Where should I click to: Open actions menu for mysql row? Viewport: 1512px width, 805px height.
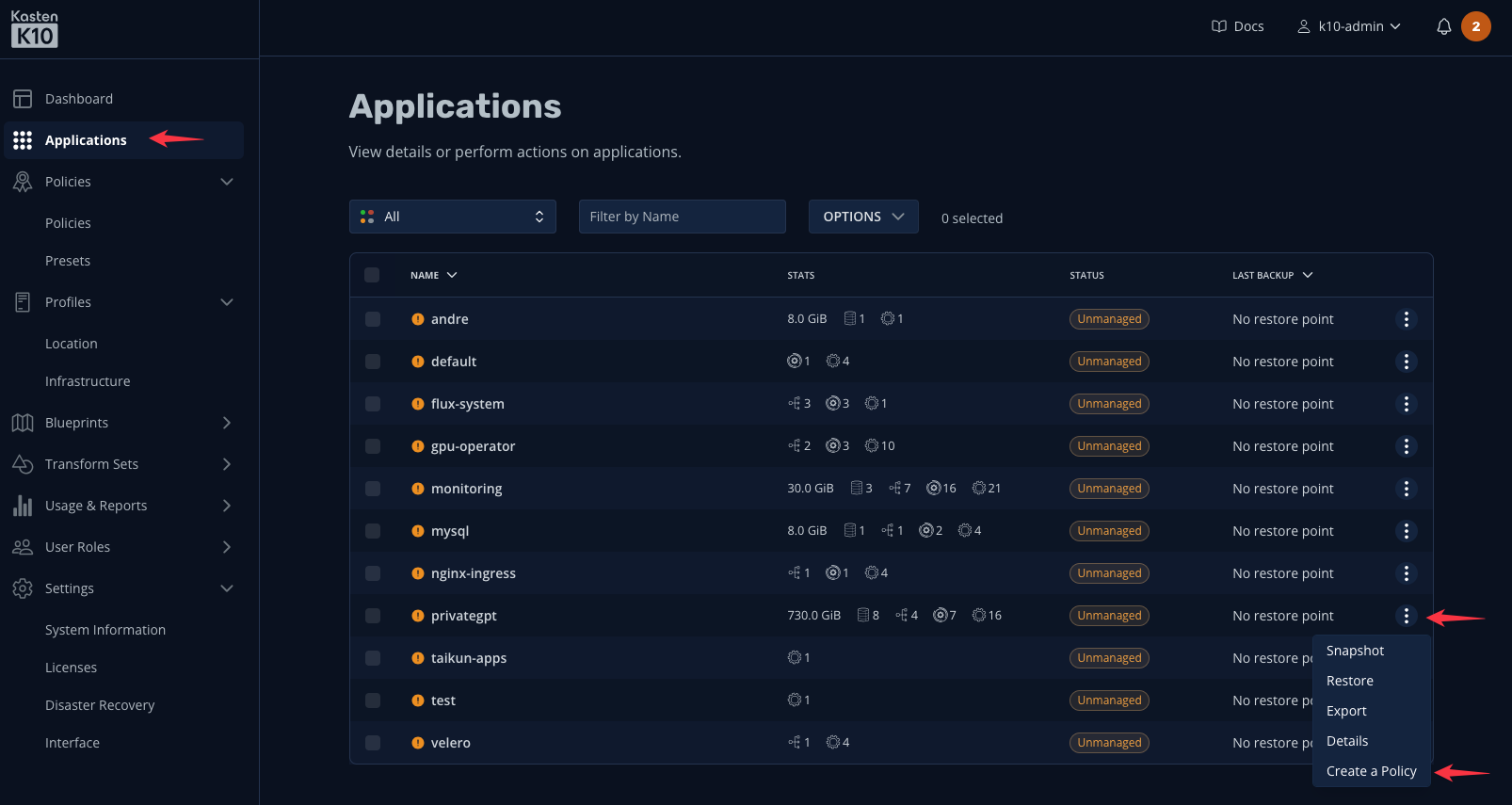pyautogui.click(x=1406, y=531)
